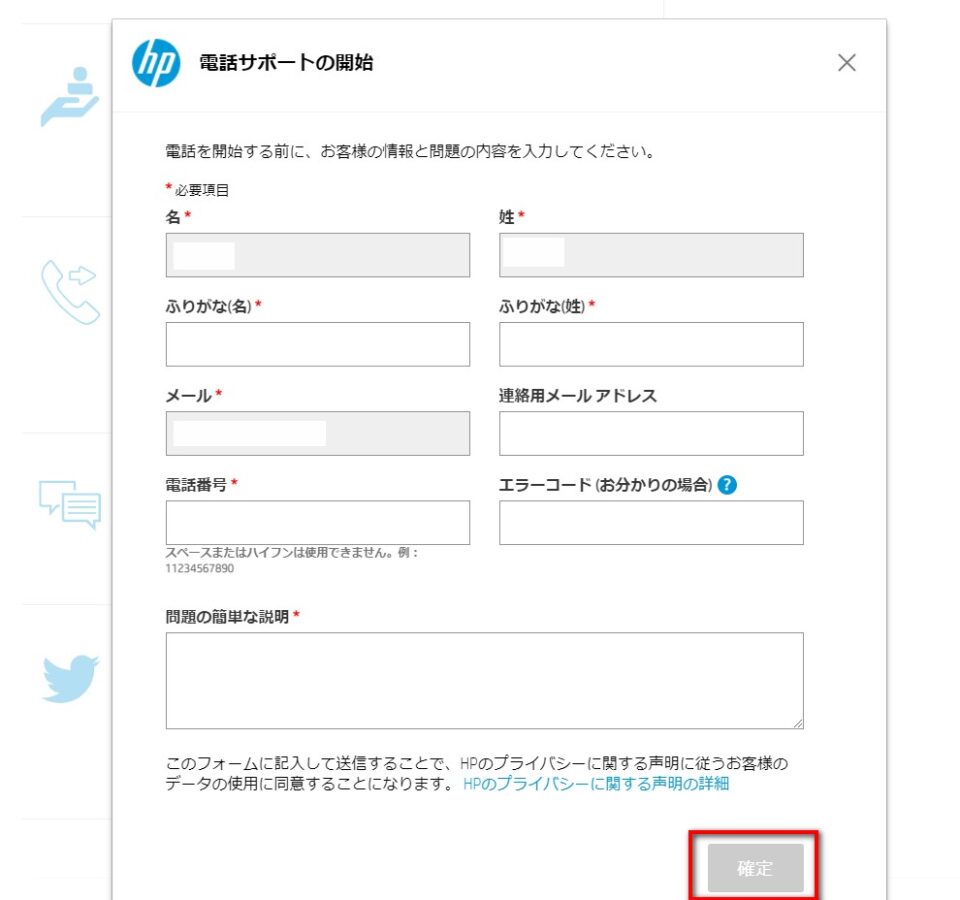Screen dimensions: 960x900
Task: Focus the ふりがな(姓) input field
Action: point(651,344)
